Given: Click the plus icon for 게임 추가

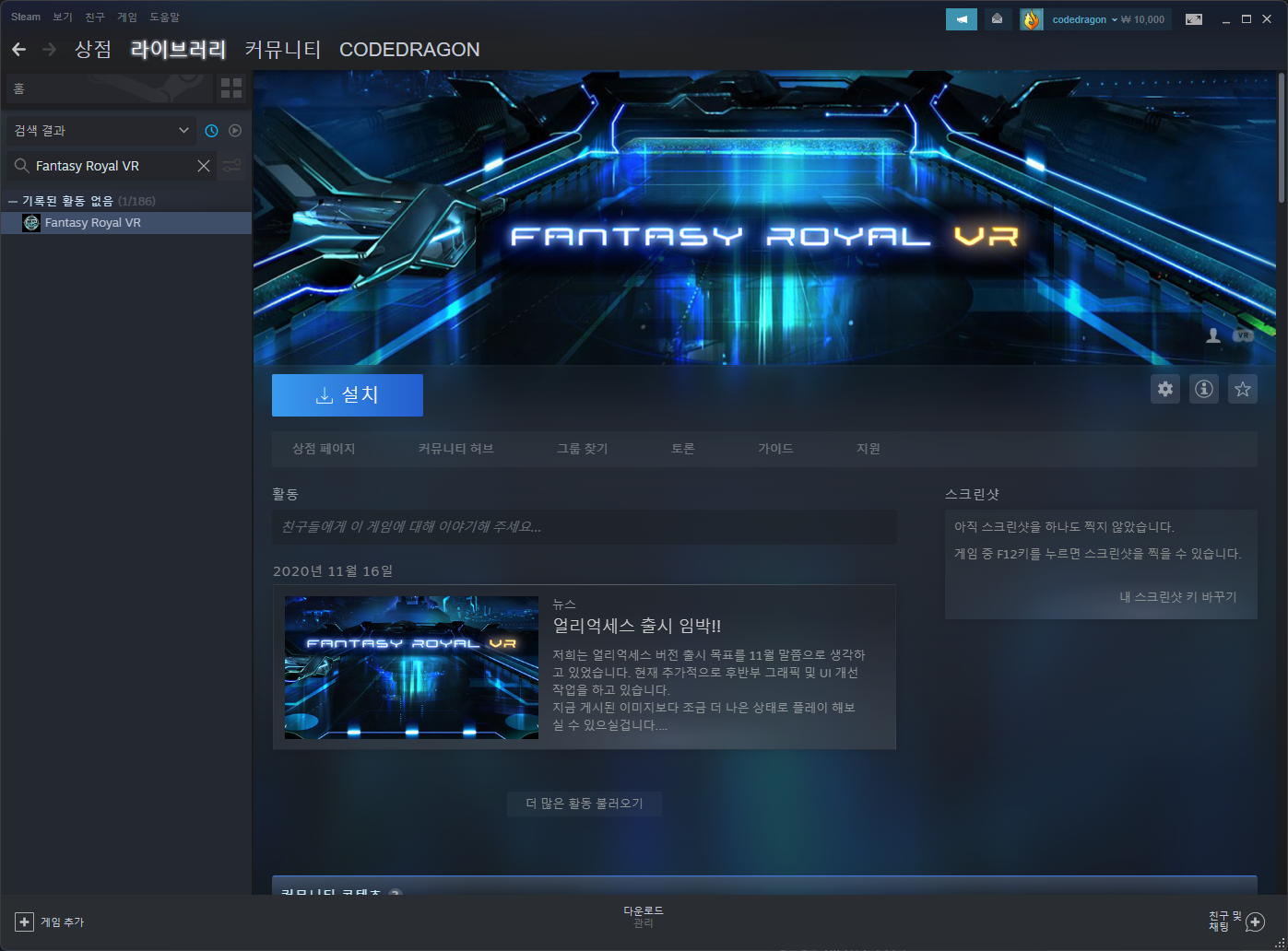Looking at the screenshot, I should 24,922.
